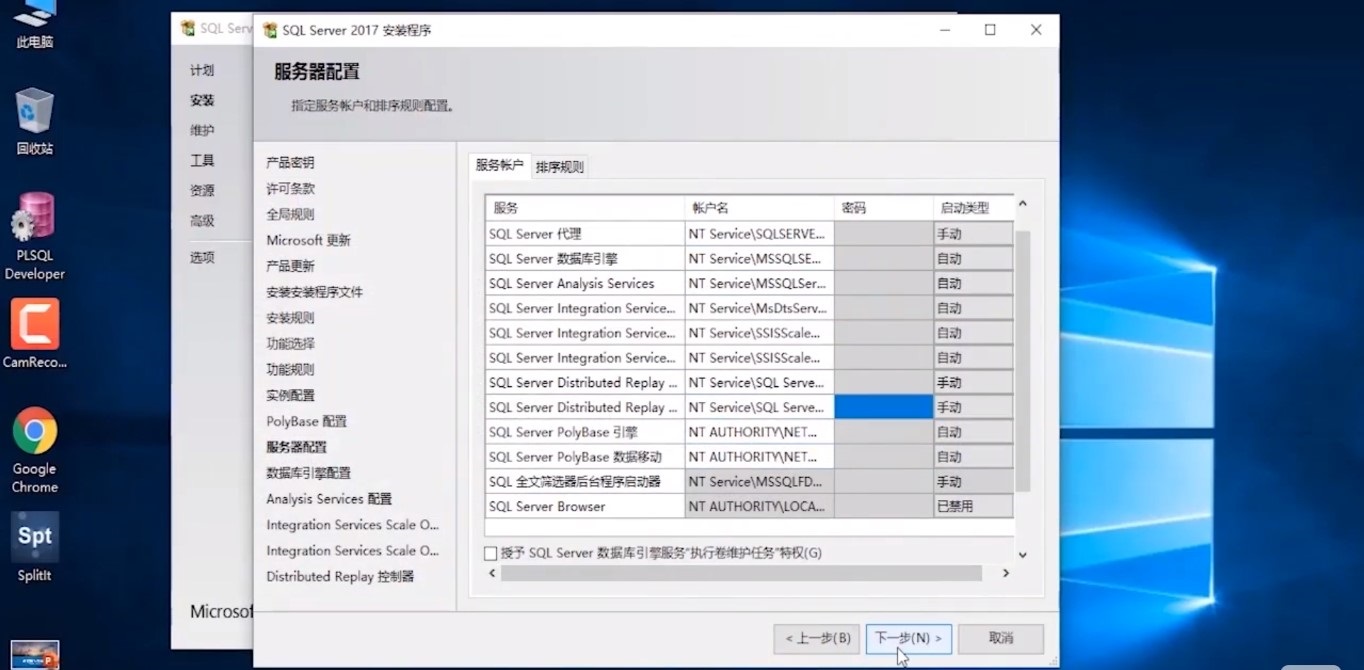Click the Microsoft 更新 step
This screenshot has width=1364, height=670.
(x=308, y=240)
